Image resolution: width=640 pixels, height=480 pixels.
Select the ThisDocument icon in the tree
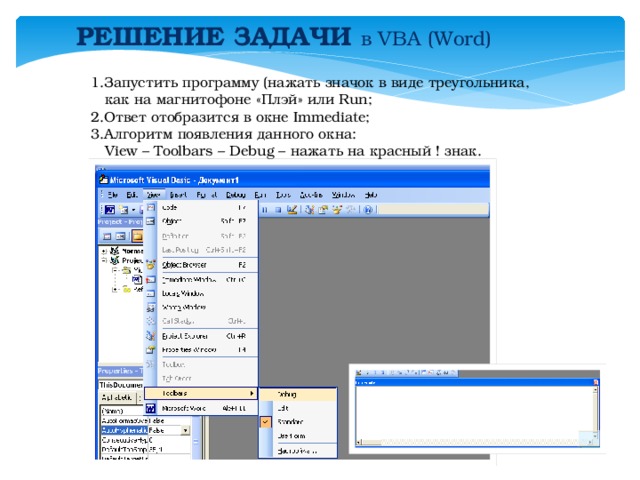(137, 280)
